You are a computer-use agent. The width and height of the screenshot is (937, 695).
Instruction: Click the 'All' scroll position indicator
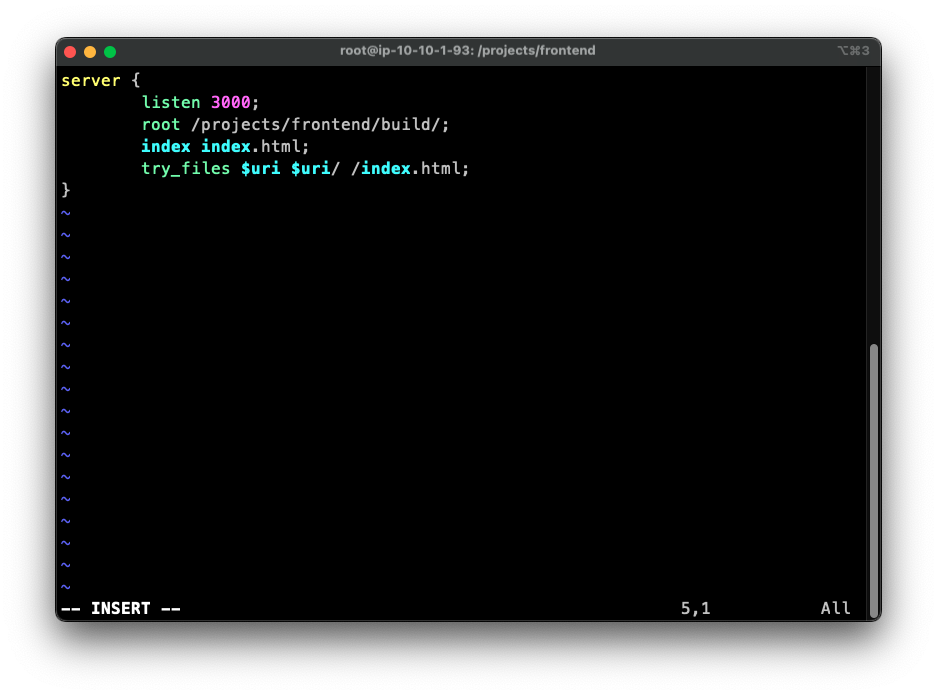tap(835, 608)
